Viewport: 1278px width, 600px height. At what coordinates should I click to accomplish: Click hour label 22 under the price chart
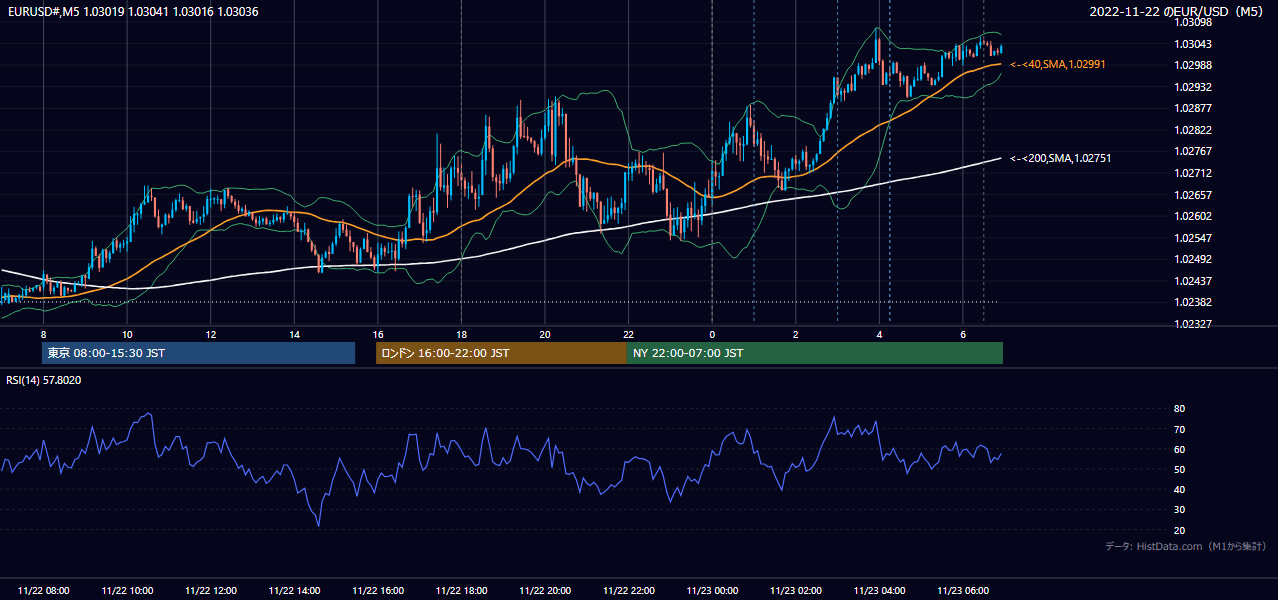[x=628, y=334]
